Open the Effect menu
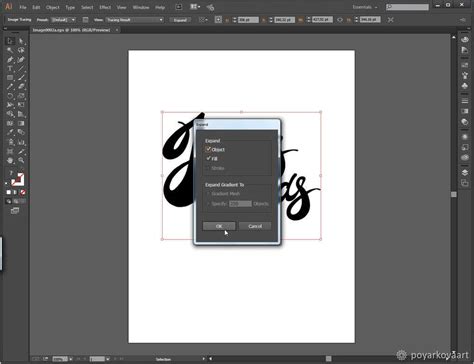This screenshot has width=474, height=364. (105, 7)
